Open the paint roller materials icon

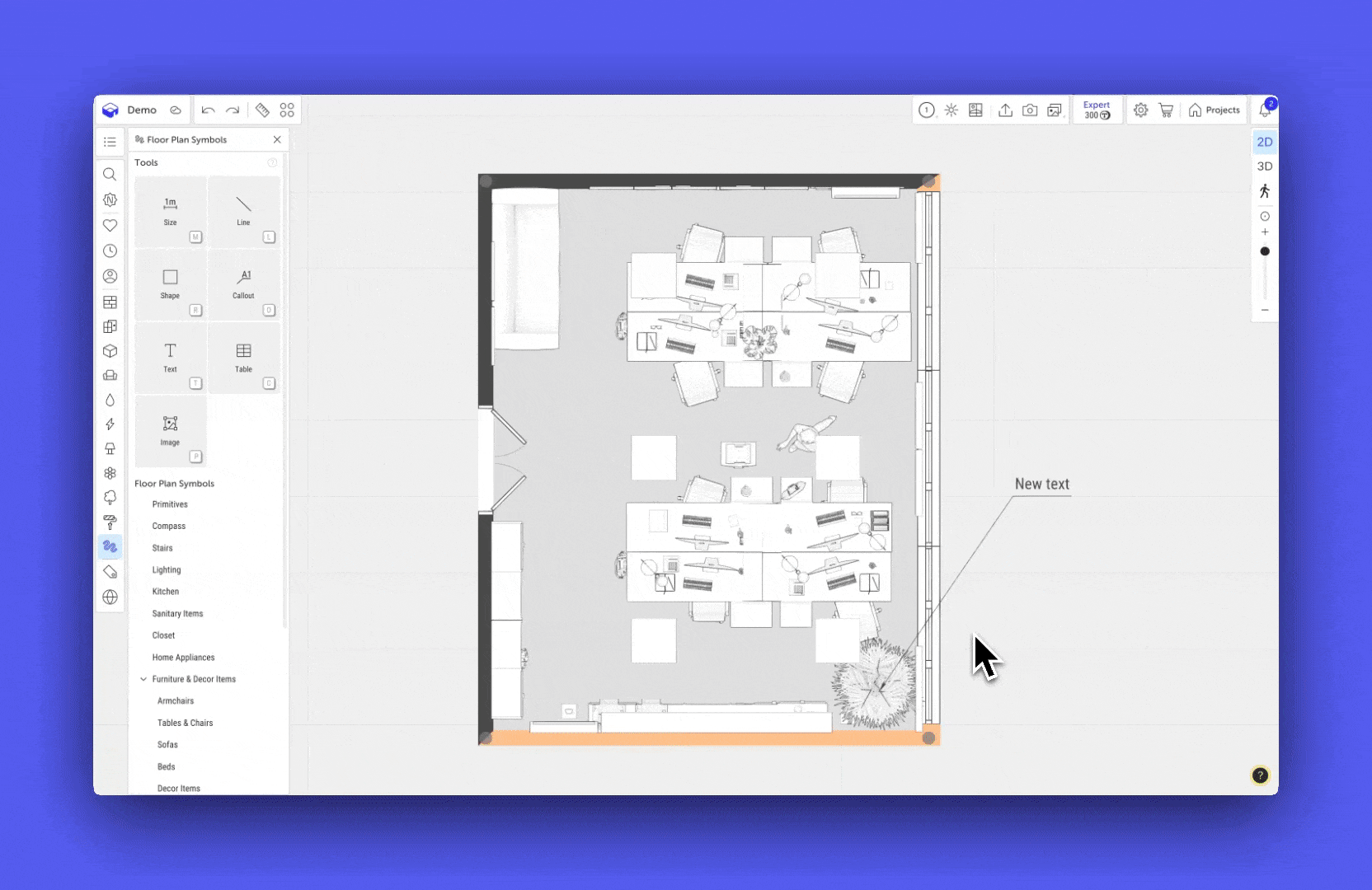110,522
